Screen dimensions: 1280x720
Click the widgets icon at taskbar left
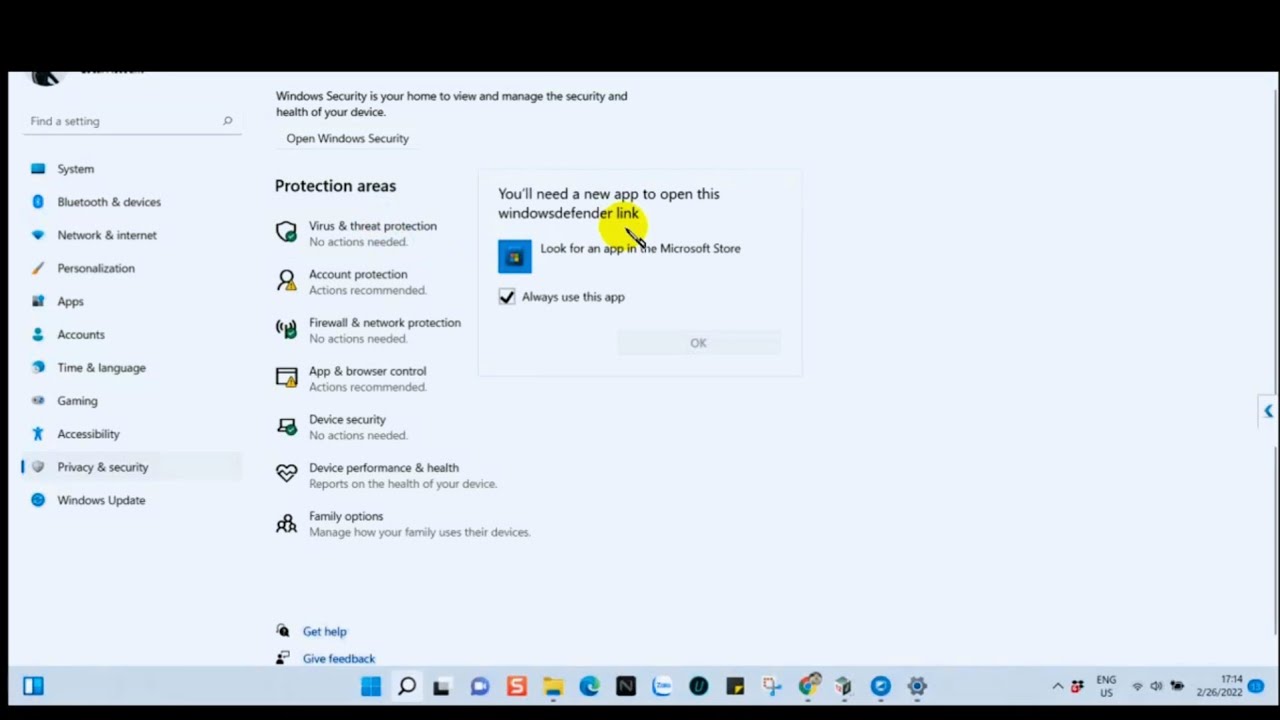pos(33,687)
